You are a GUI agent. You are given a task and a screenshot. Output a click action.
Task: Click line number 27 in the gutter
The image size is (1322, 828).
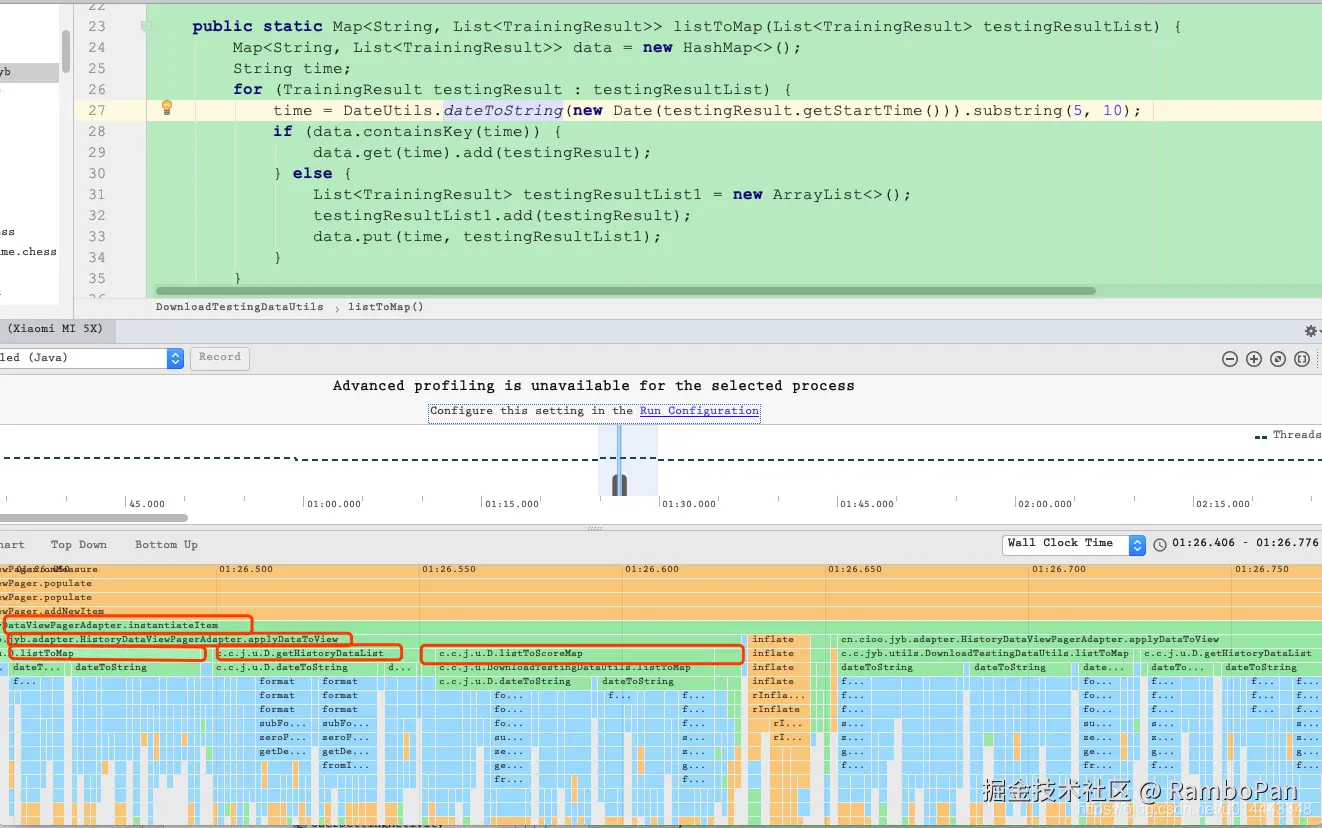pos(96,110)
